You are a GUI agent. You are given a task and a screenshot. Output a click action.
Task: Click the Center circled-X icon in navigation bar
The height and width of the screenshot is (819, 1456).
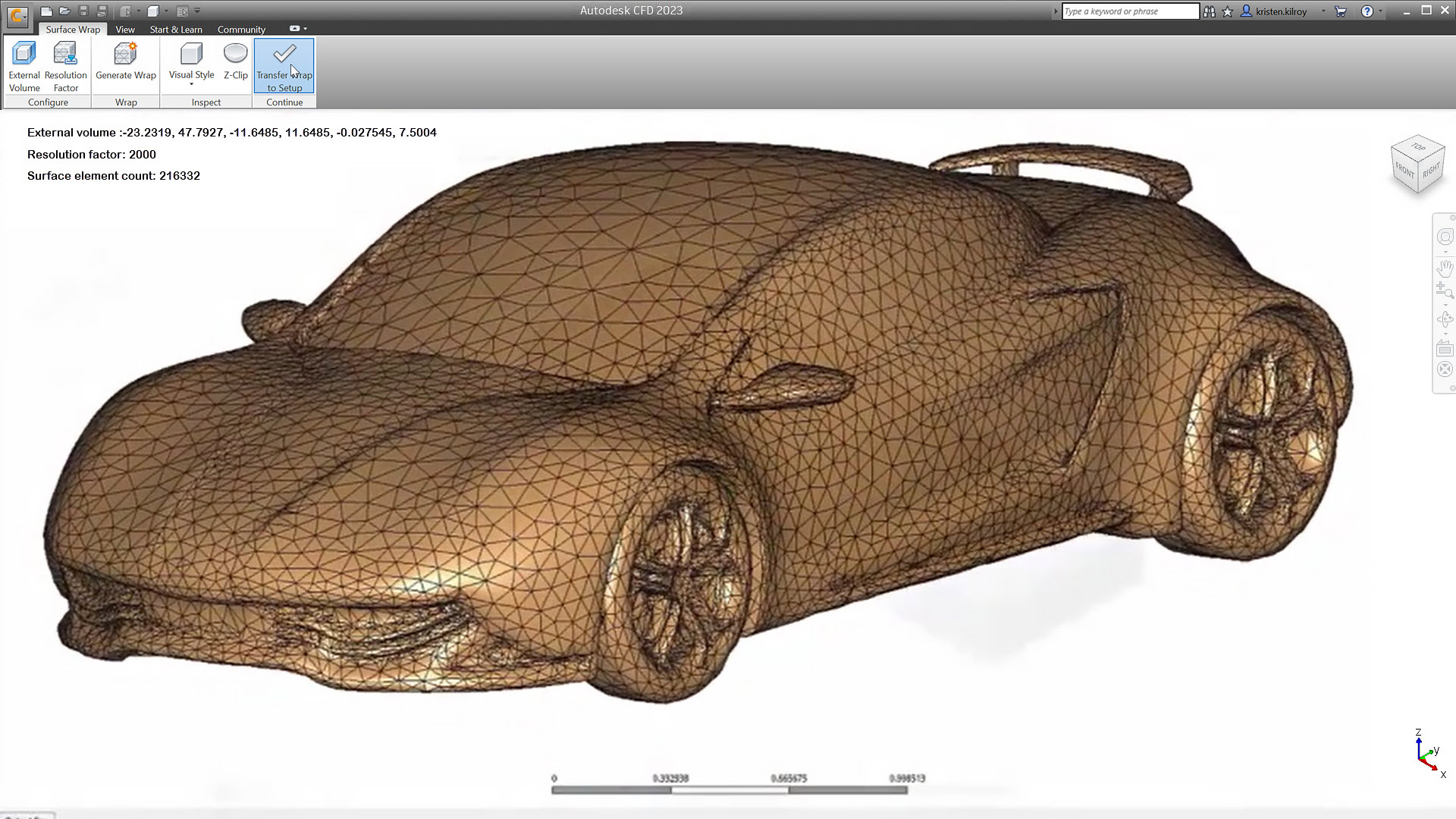click(x=1445, y=370)
